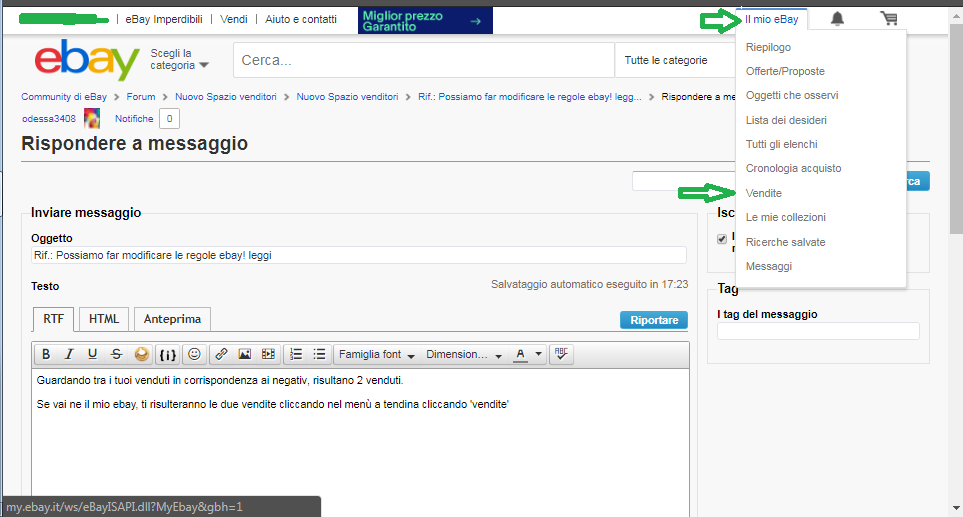Expand Scegli la categoria dropdown
Screen dimensions: 963x517
coord(179,60)
